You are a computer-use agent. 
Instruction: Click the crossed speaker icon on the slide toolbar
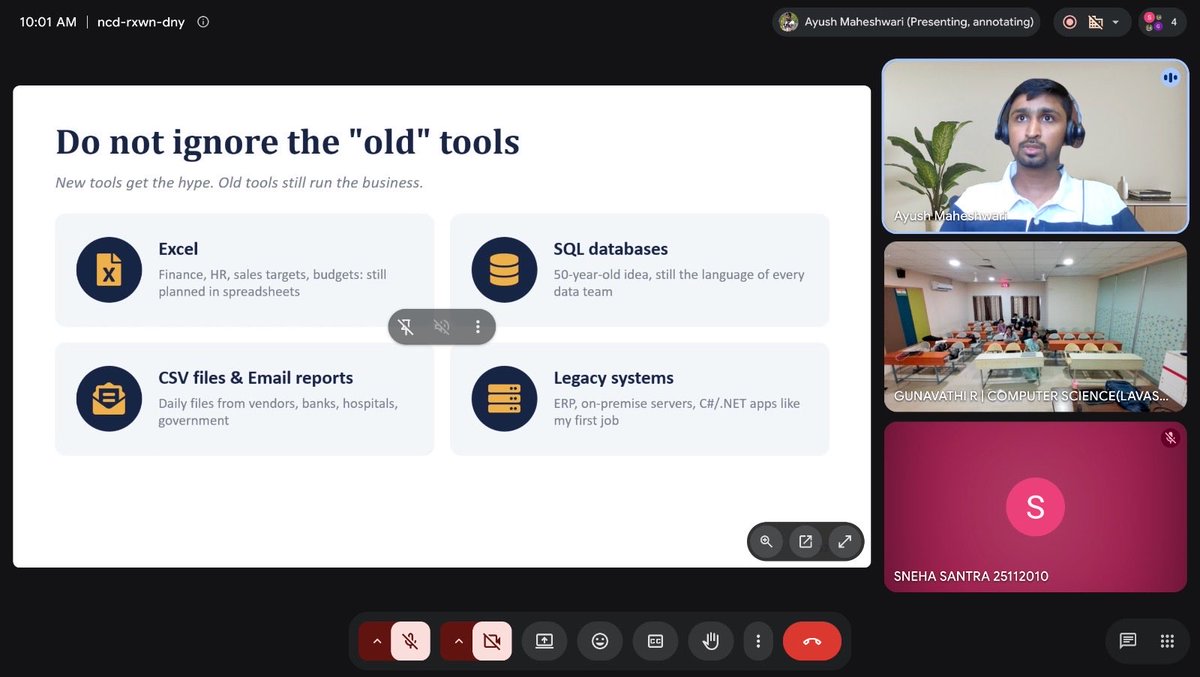442,326
